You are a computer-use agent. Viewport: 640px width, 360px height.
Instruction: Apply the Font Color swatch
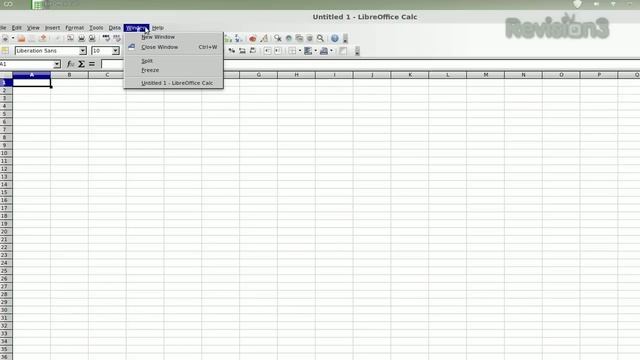click(x=324, y=51)
